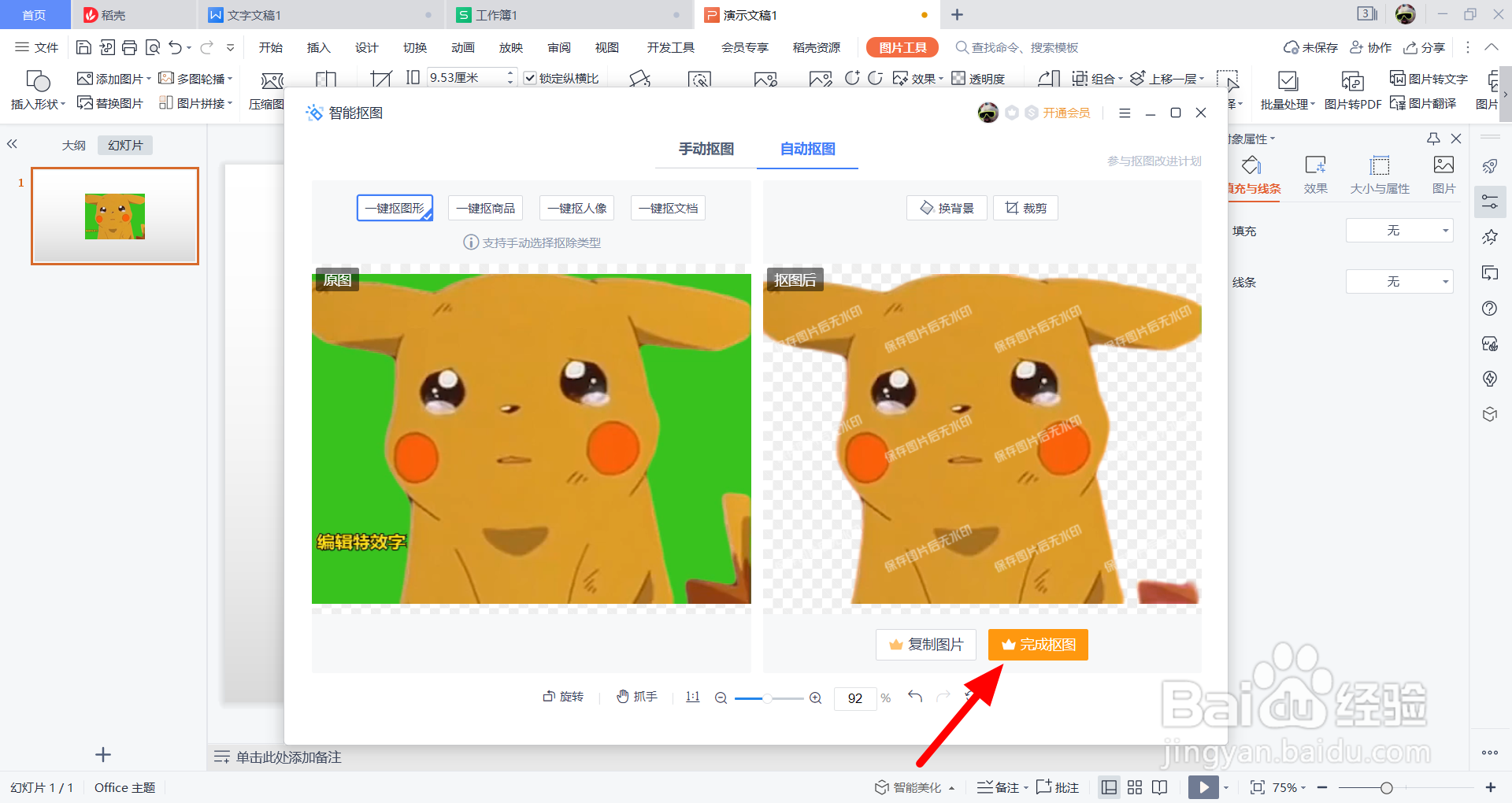1512x803 pixels.
Task: Click the zoom in magnifier icon
Action: point(816,698)
